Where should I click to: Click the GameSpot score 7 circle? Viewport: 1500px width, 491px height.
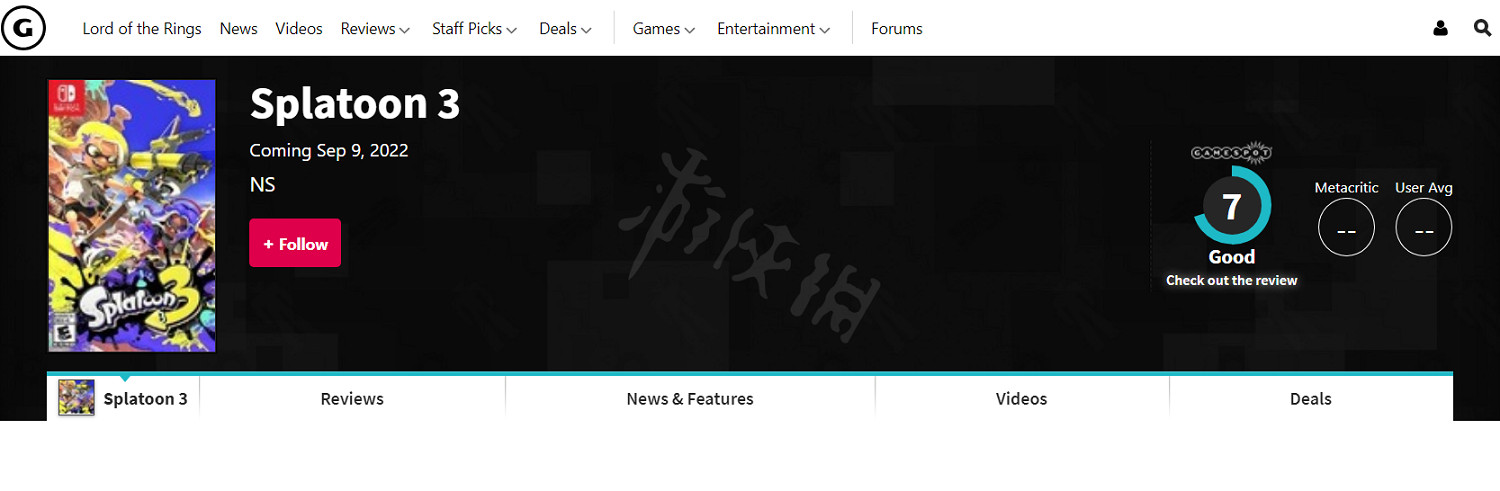click(x=1232, y=206)
